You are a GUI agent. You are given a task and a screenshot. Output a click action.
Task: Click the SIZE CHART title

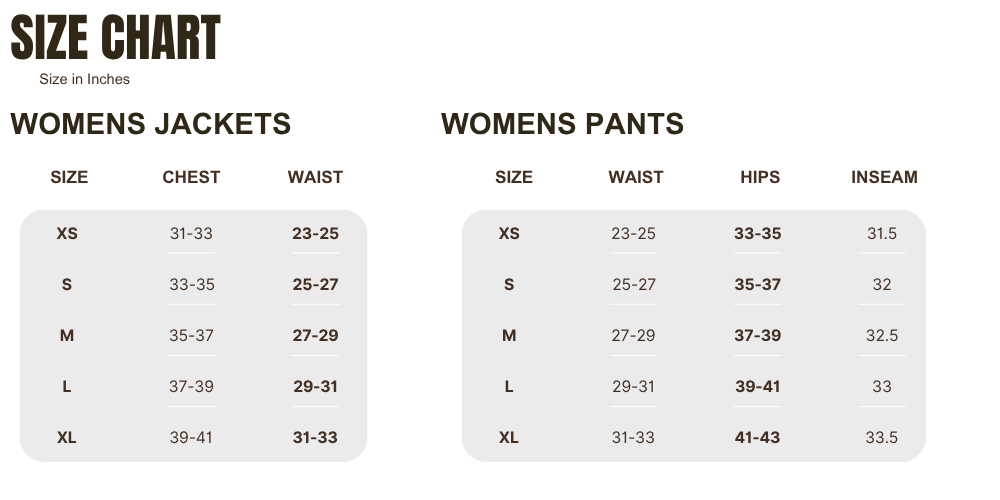tap(115, 39)
